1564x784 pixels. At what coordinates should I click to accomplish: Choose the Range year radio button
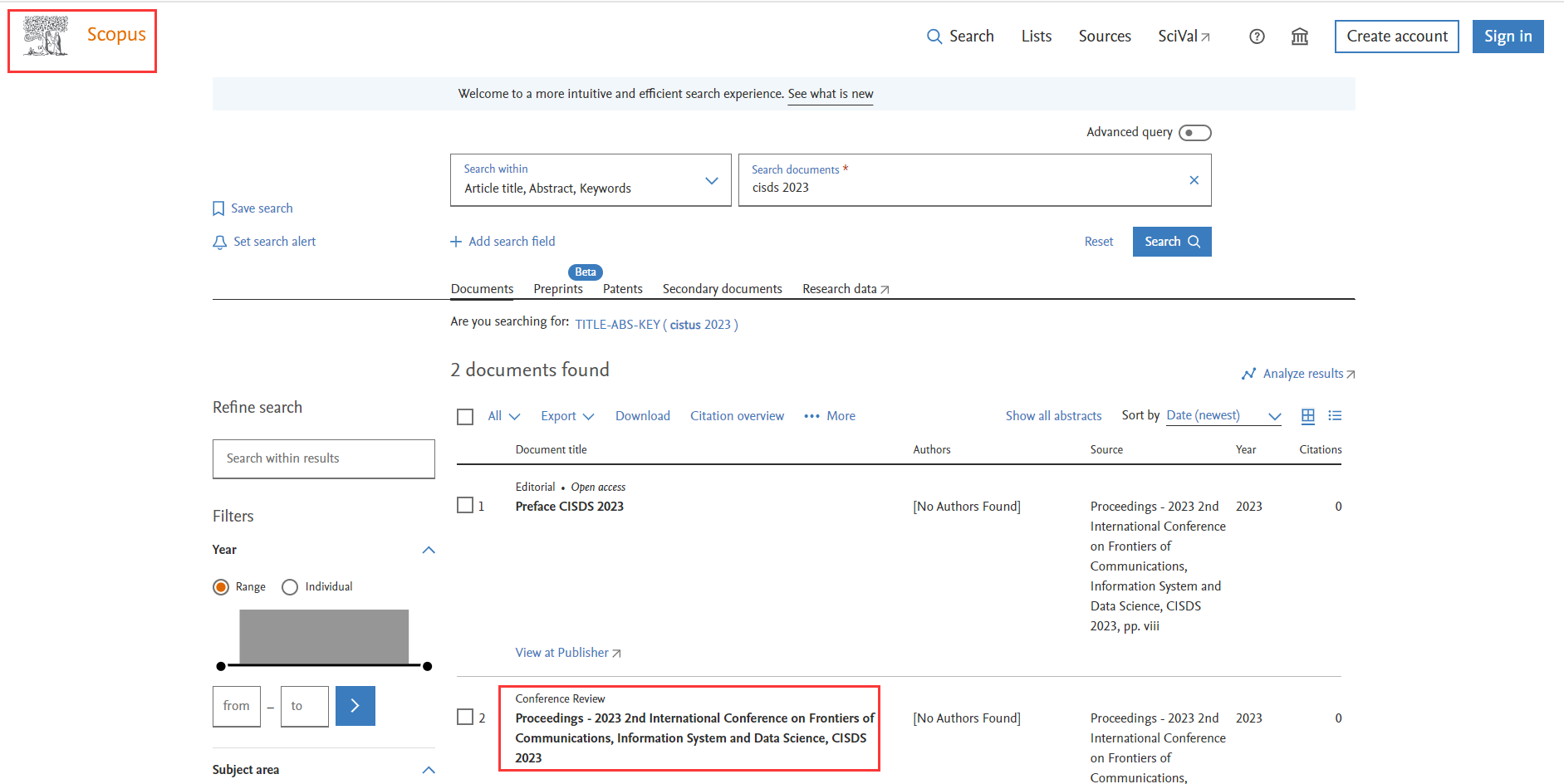(x=221, y=587)
